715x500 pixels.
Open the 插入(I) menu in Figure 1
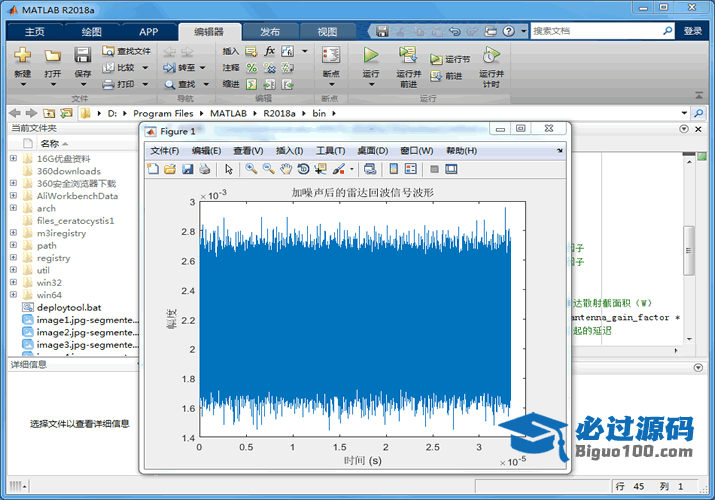click(x=289, y=150)
